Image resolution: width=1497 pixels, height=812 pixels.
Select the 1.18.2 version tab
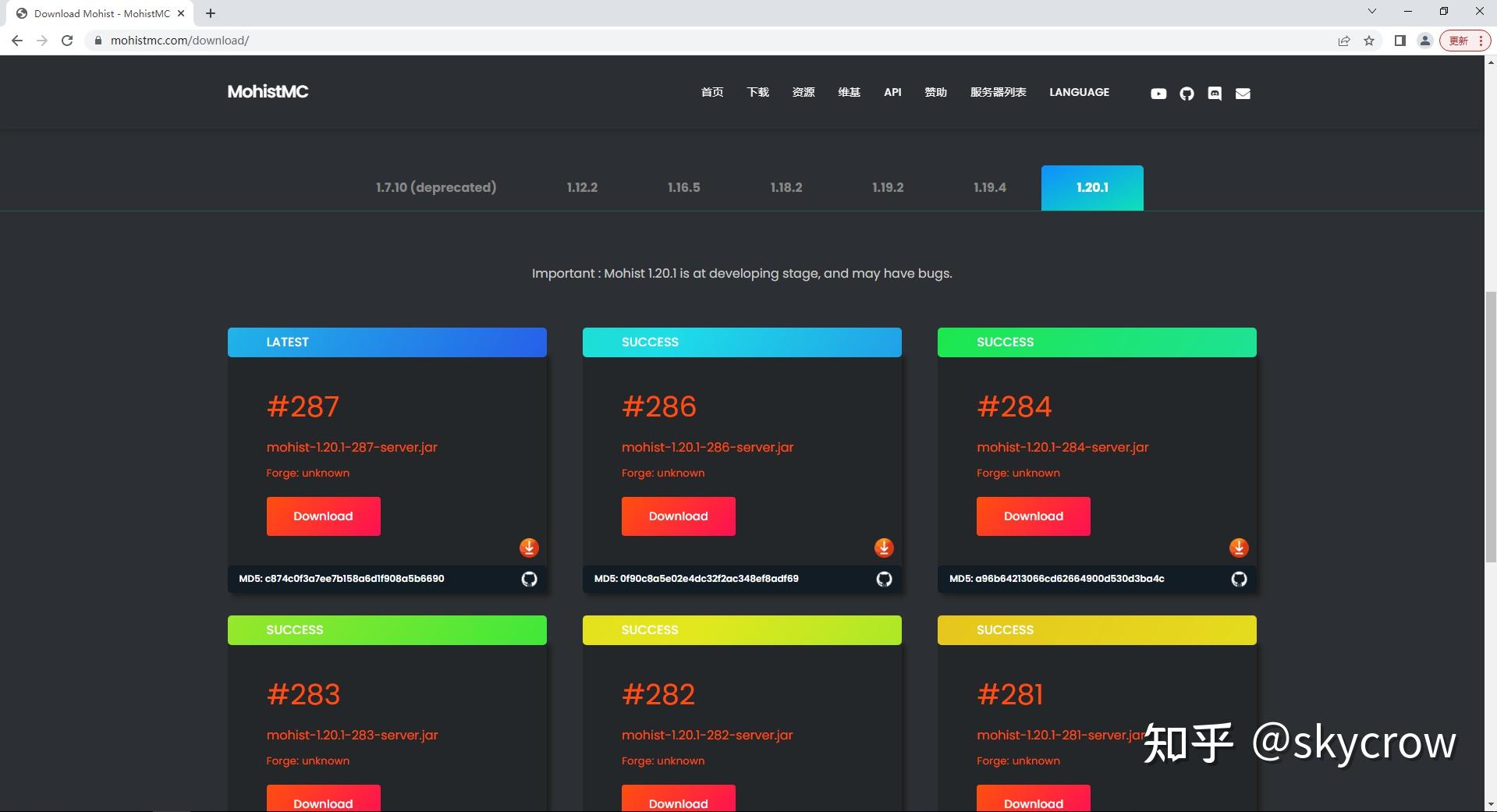786,187
